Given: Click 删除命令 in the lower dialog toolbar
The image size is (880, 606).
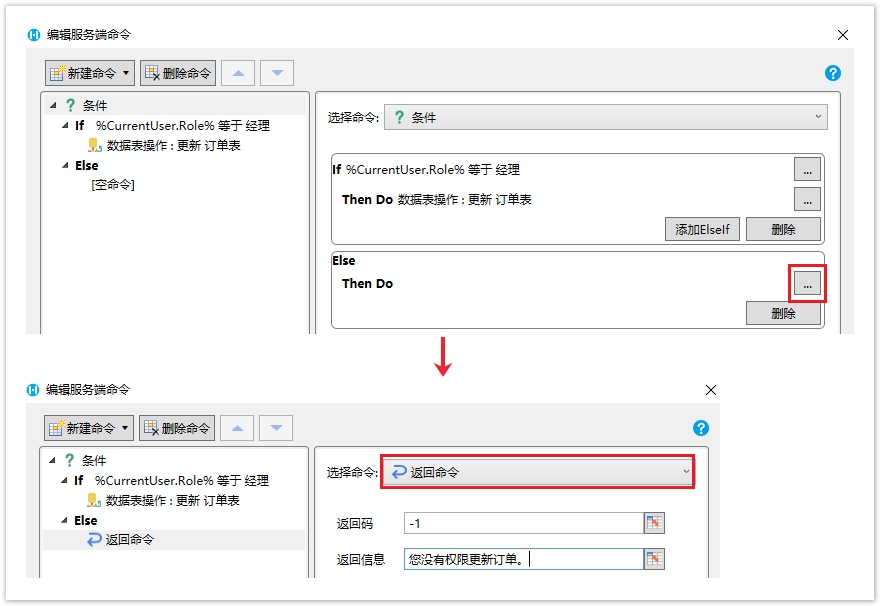Looking at the screenshot, I should coord(177,428).
